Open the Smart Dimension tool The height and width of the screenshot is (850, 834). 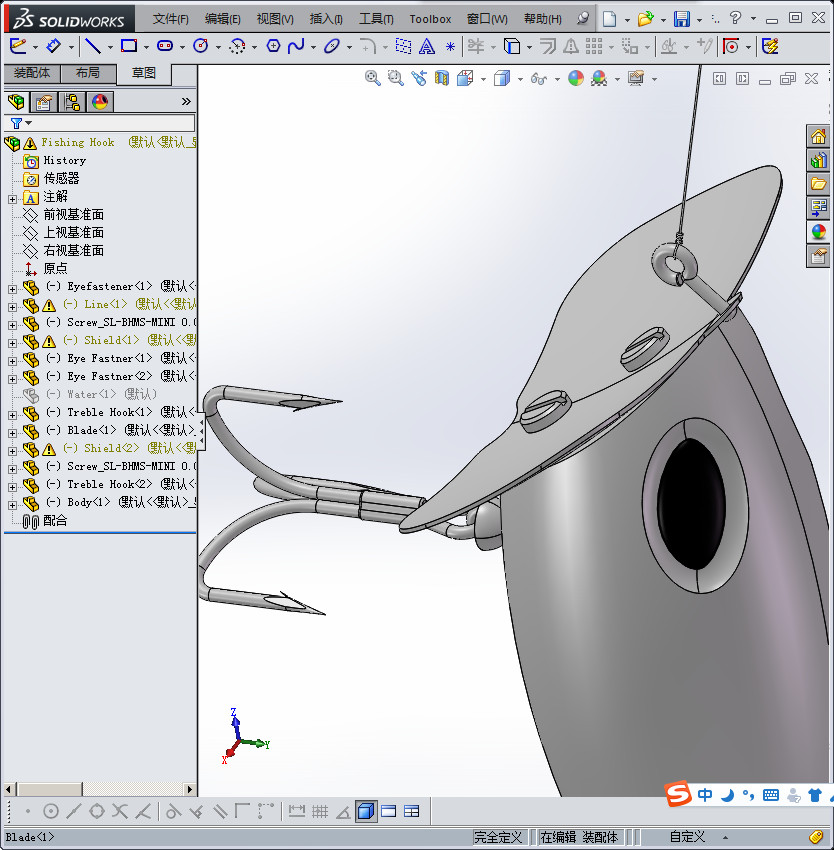tap(55, 46)
